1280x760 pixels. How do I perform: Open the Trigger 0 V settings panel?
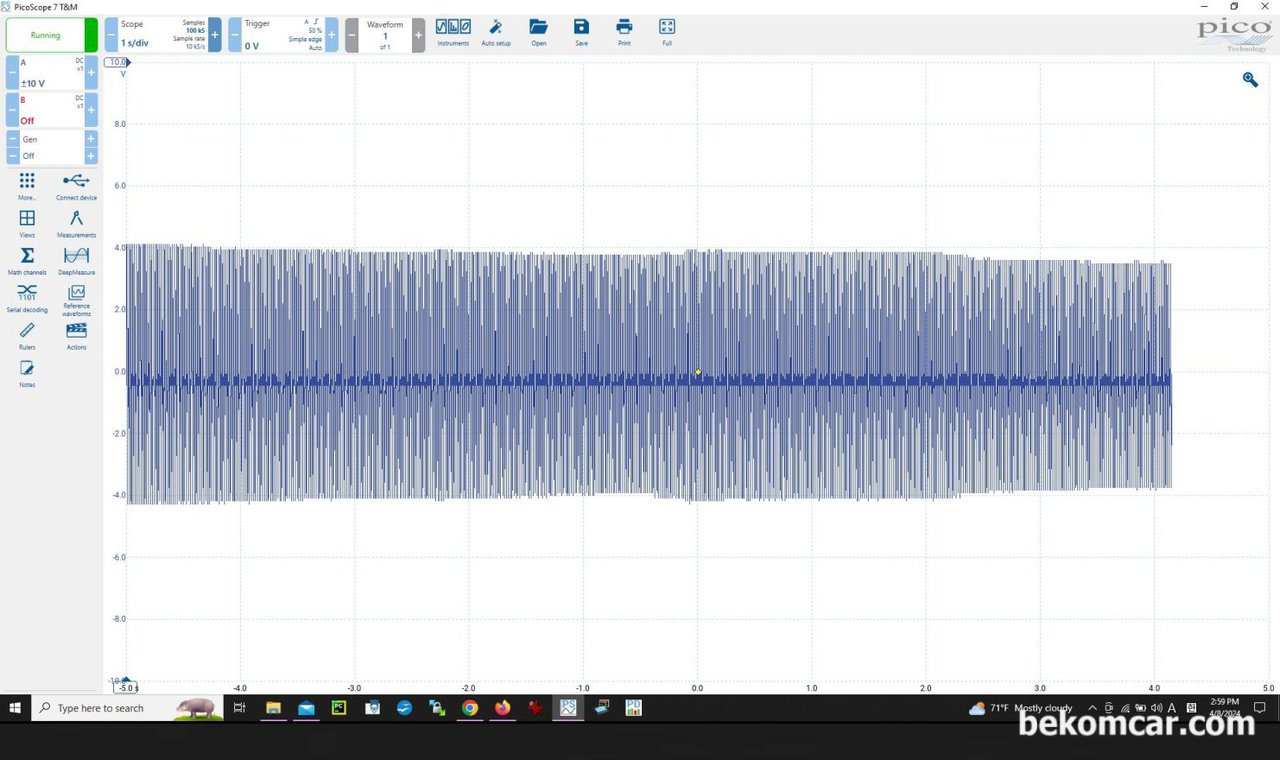point(284,35)
